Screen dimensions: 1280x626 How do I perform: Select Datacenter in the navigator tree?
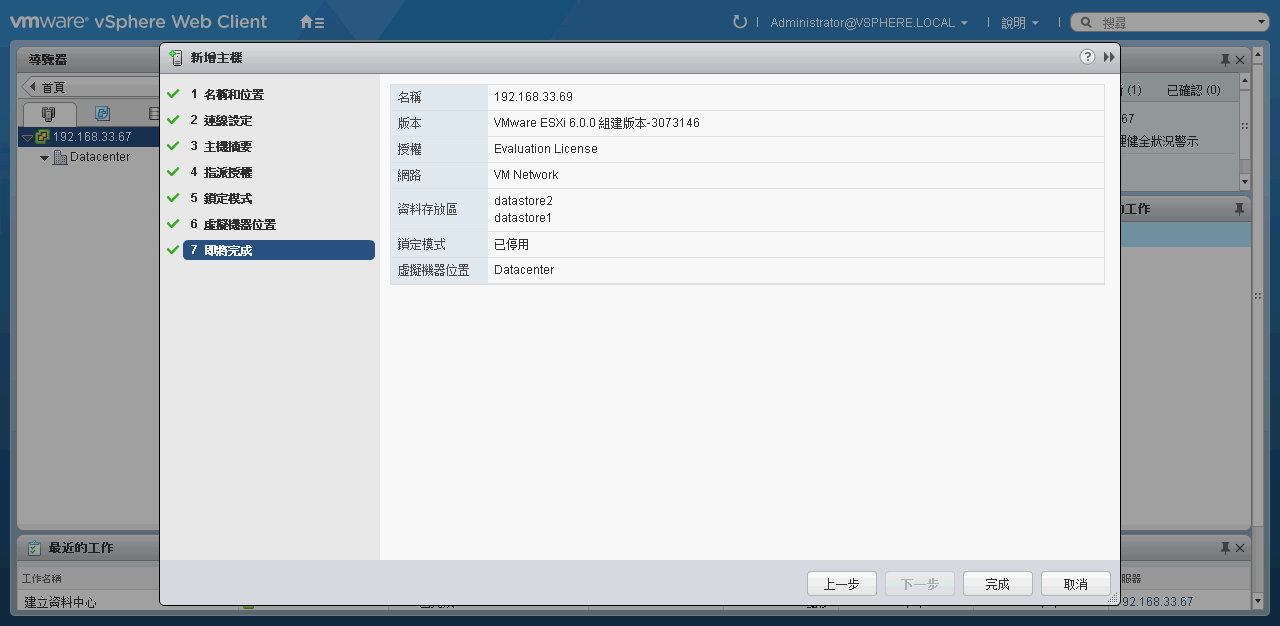(100, 157)
